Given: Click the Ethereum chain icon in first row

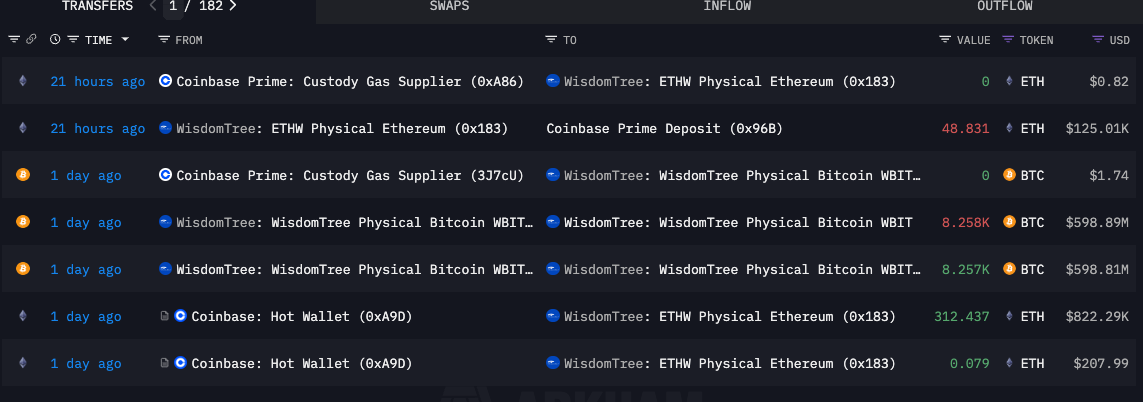Looking at the screenshot, I should 23,81.
